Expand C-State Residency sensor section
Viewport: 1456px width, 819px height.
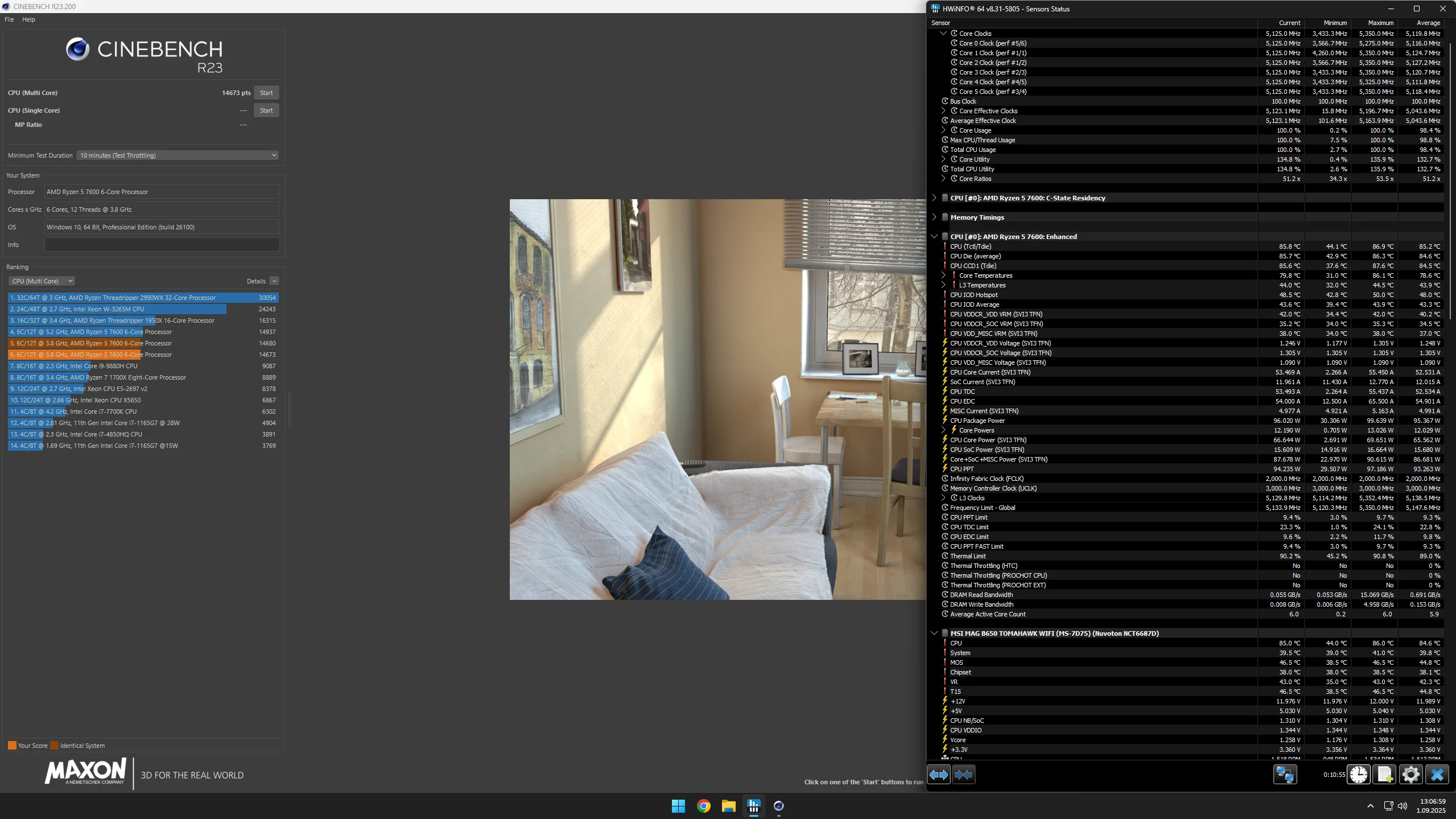(934, 197)
